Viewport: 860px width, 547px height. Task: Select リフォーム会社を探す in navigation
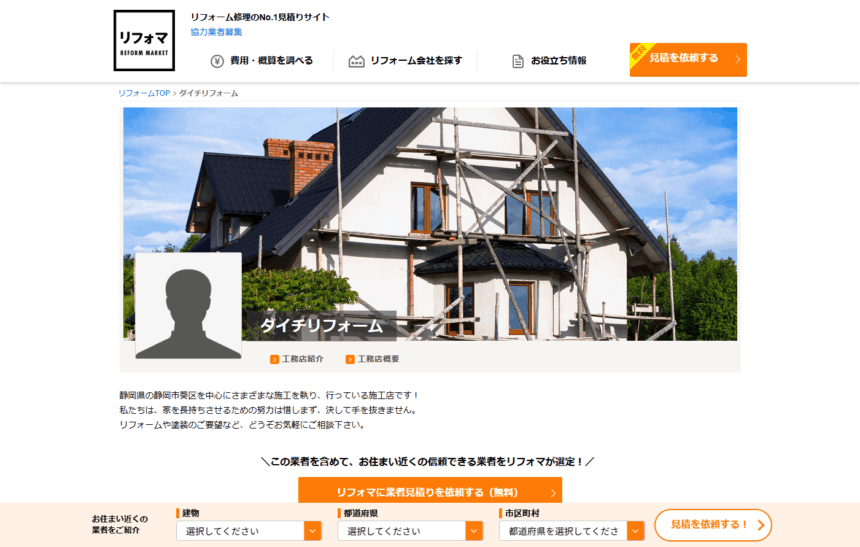[x=416, y=61]
